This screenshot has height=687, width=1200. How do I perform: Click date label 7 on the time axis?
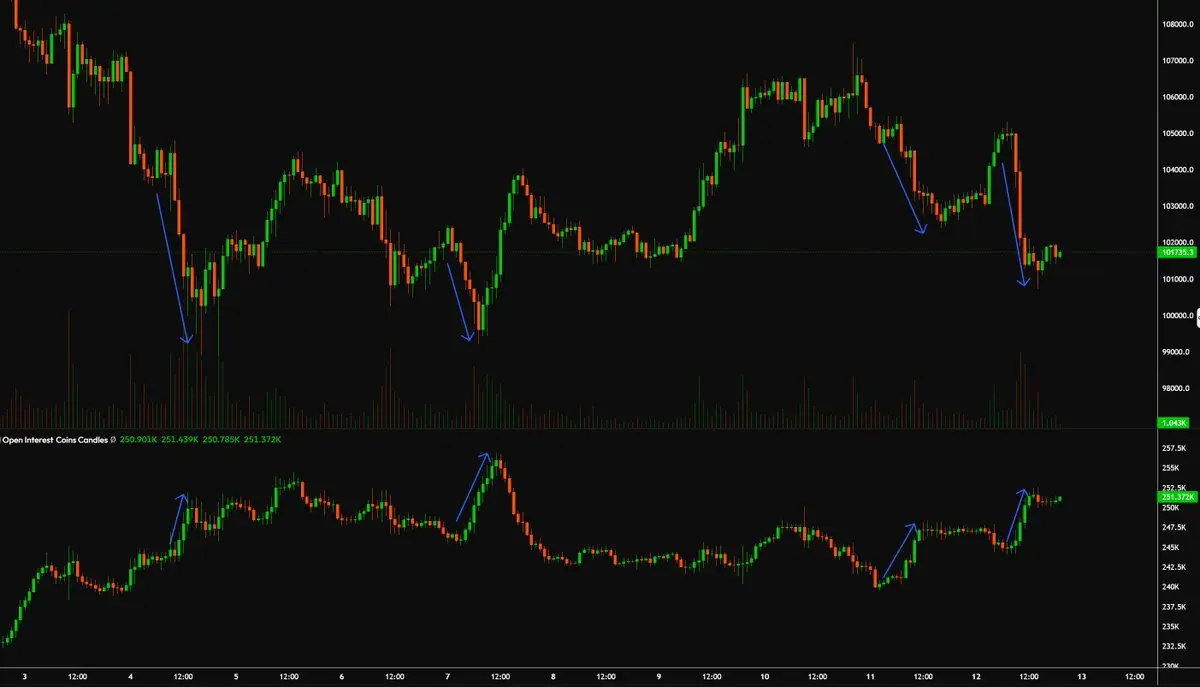(448, 677)
